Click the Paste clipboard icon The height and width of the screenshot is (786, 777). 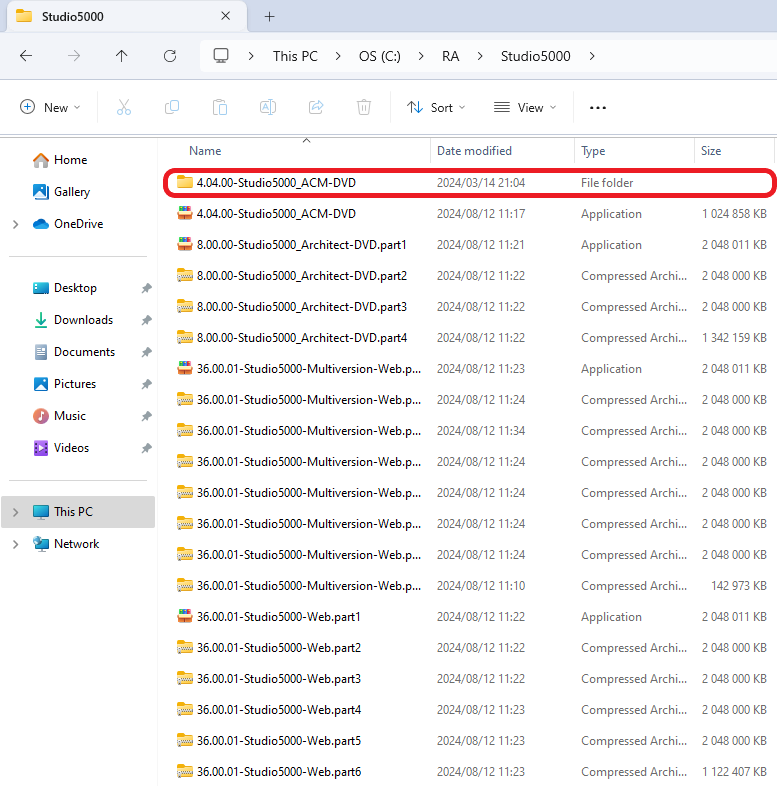220,107
